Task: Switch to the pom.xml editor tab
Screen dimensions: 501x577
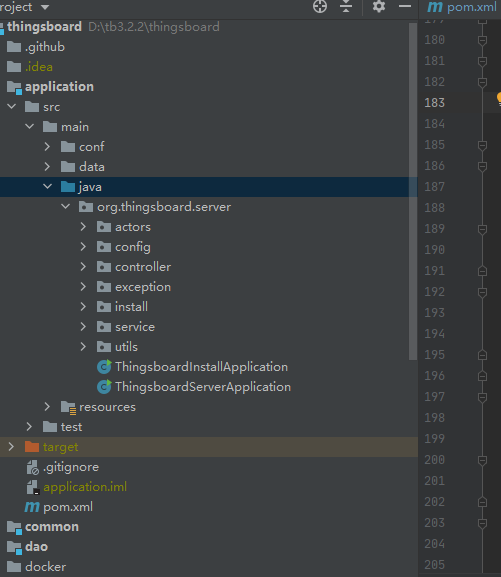Action: click(x=462, y=7)
